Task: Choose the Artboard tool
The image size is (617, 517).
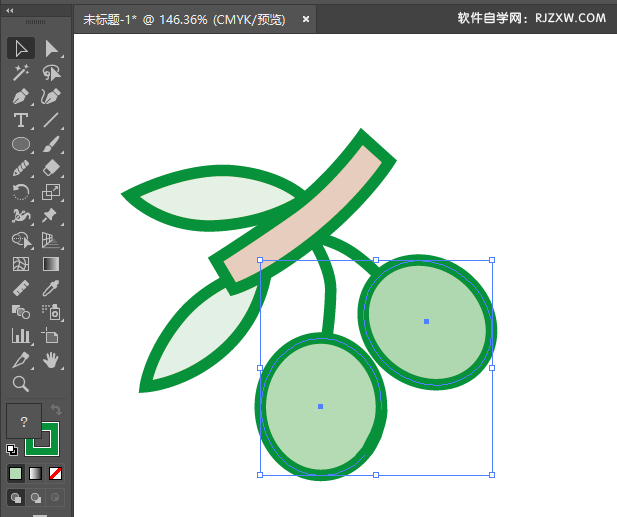Action: coord(51,336)
